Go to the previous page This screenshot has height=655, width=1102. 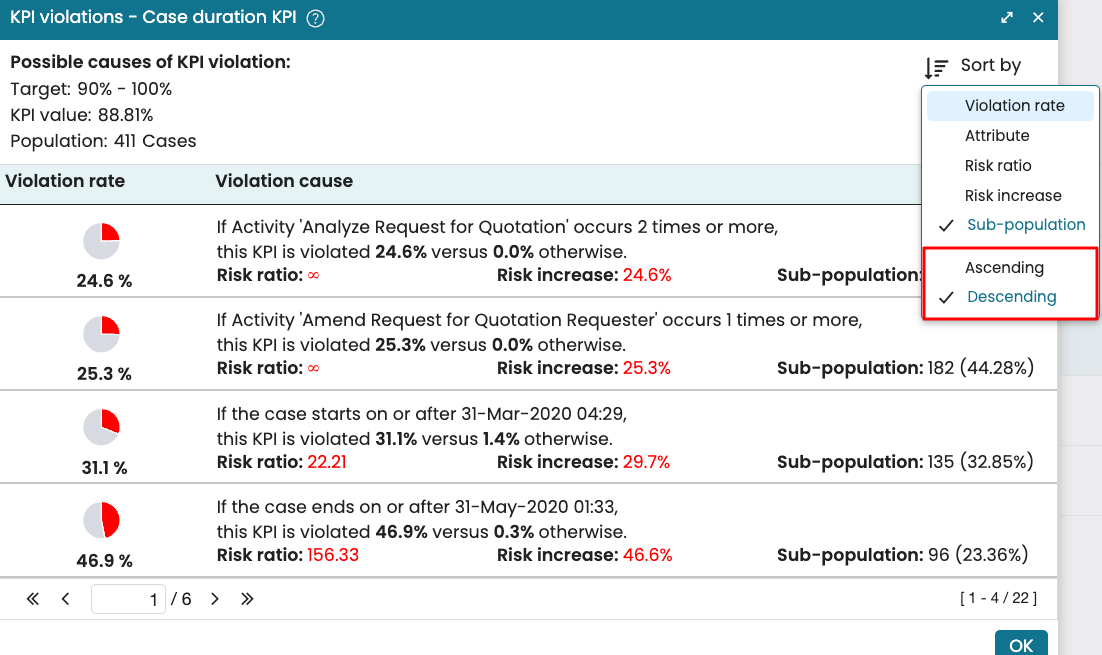coord(66,599)
